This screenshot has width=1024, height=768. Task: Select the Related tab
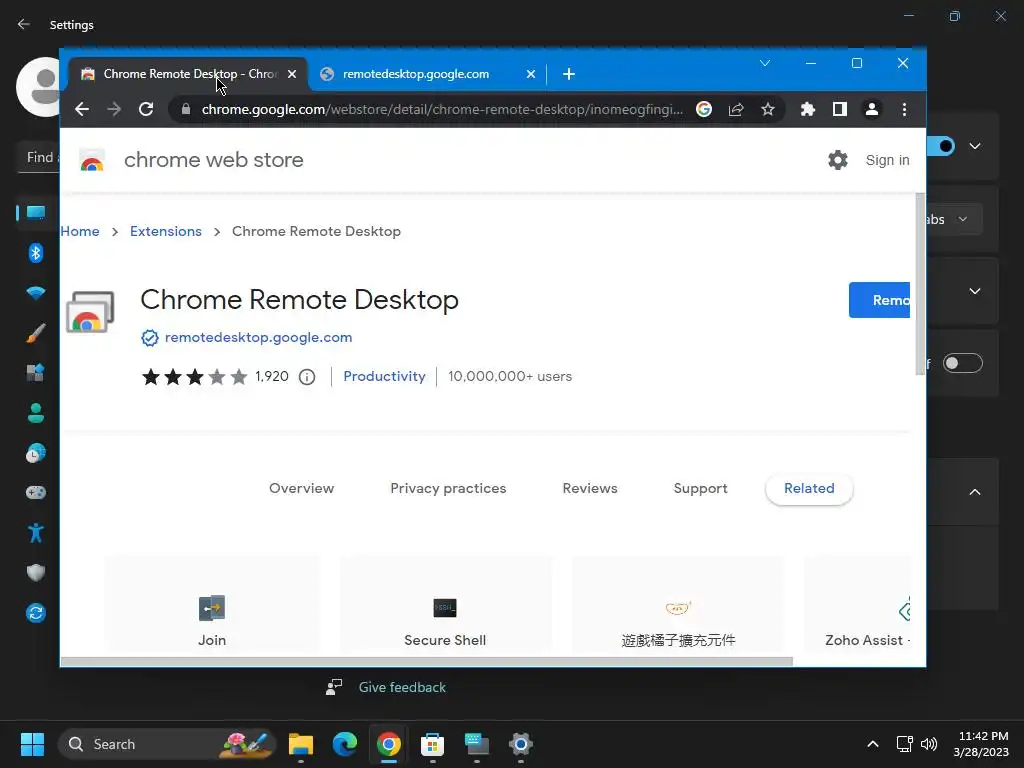coord(809,488)
